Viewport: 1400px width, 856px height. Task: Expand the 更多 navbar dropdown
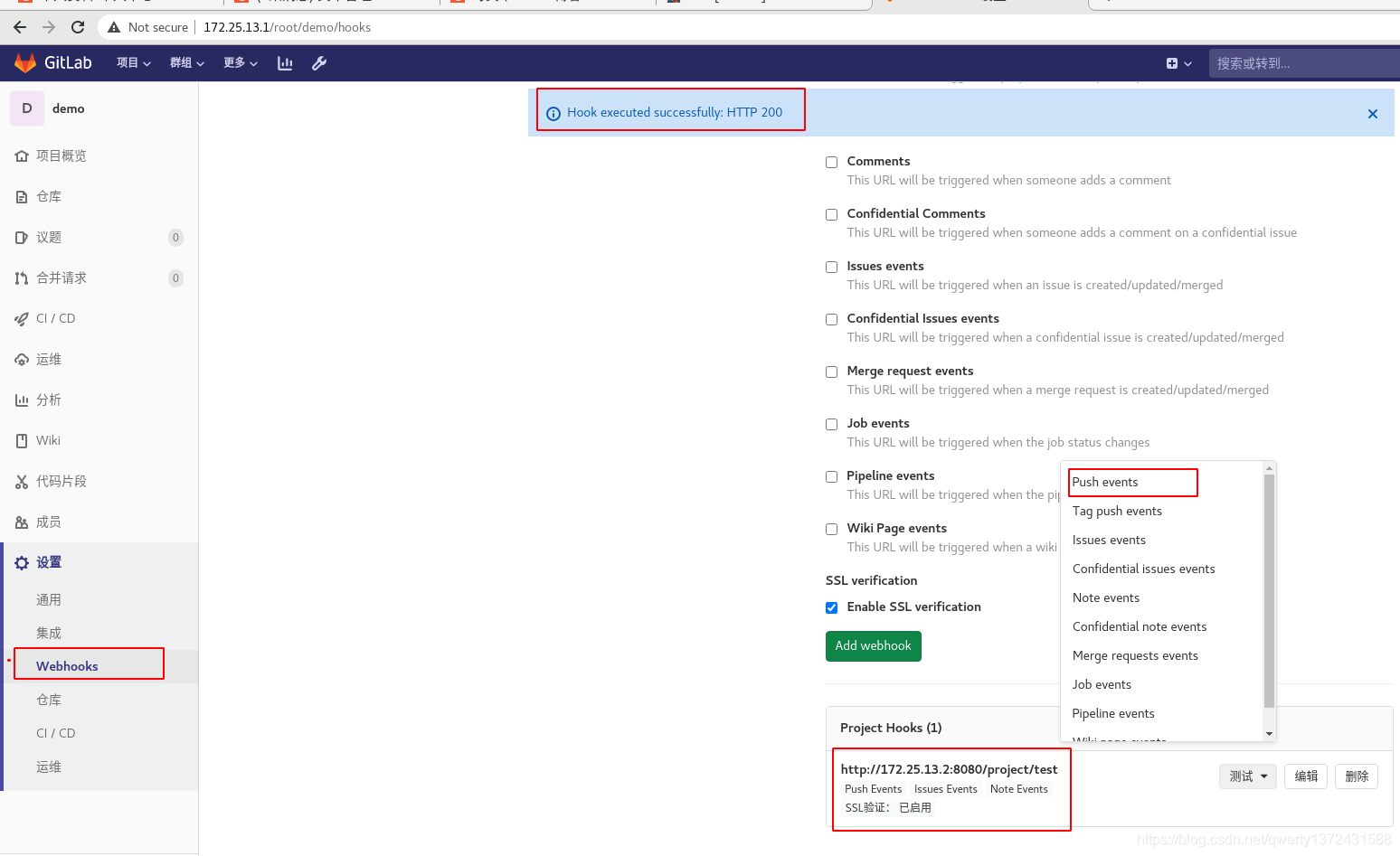point(241,63)
